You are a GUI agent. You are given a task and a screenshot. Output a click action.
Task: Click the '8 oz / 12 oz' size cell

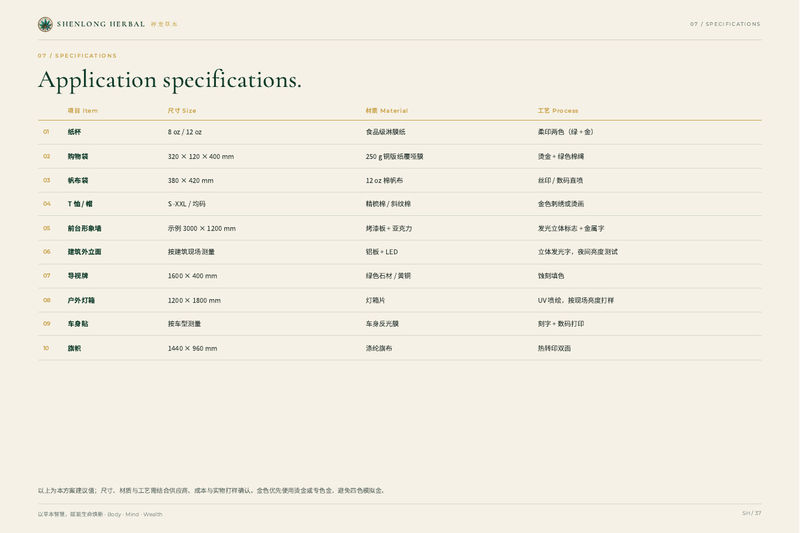coord(185,132)
